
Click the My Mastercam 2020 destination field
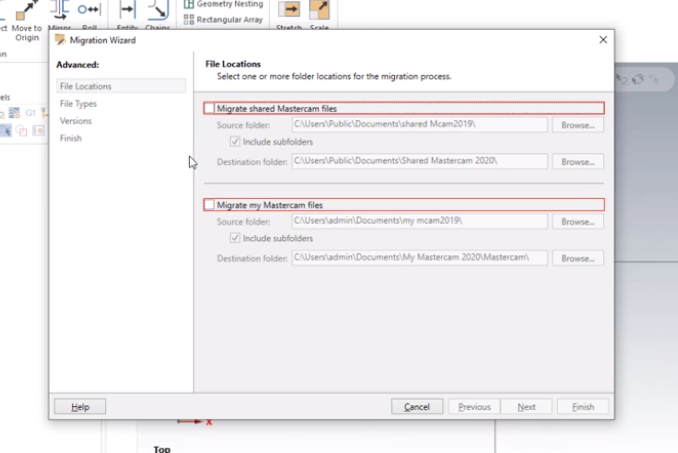coord(419,258)
